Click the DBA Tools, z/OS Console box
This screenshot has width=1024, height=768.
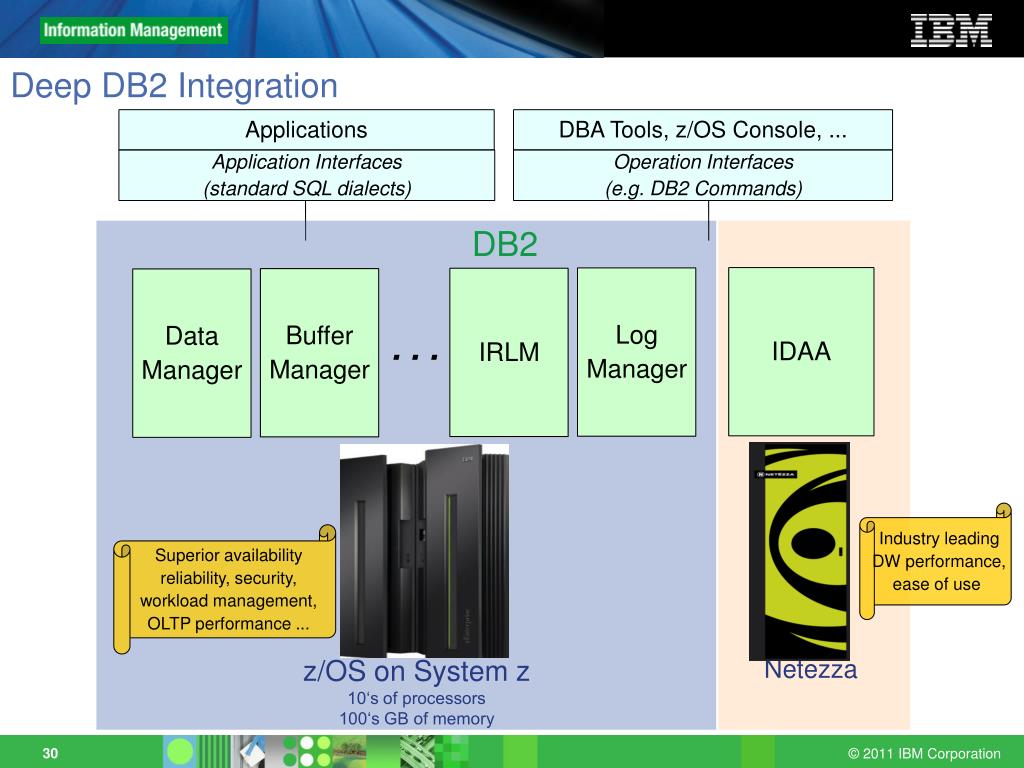703,130
